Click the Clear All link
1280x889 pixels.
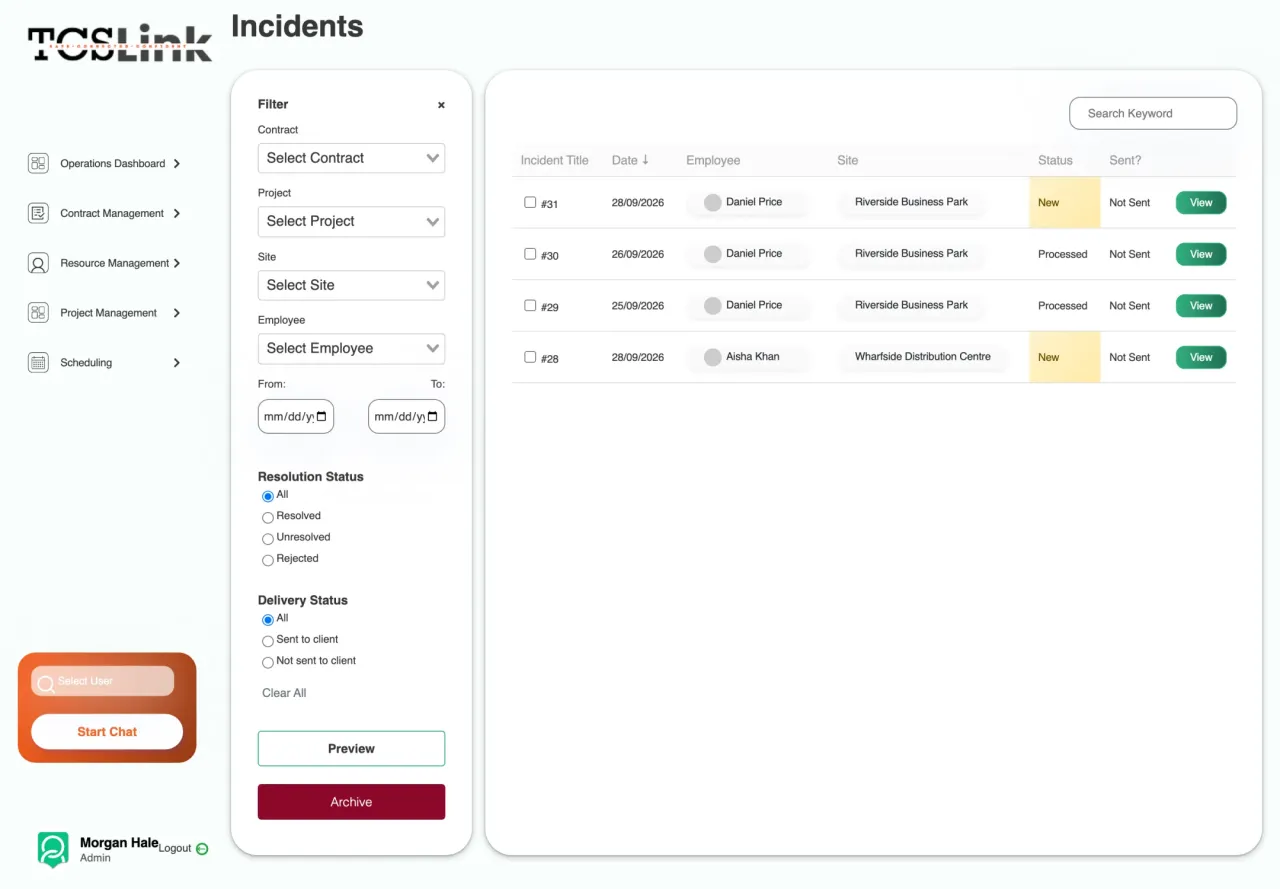tap(284, 693)
